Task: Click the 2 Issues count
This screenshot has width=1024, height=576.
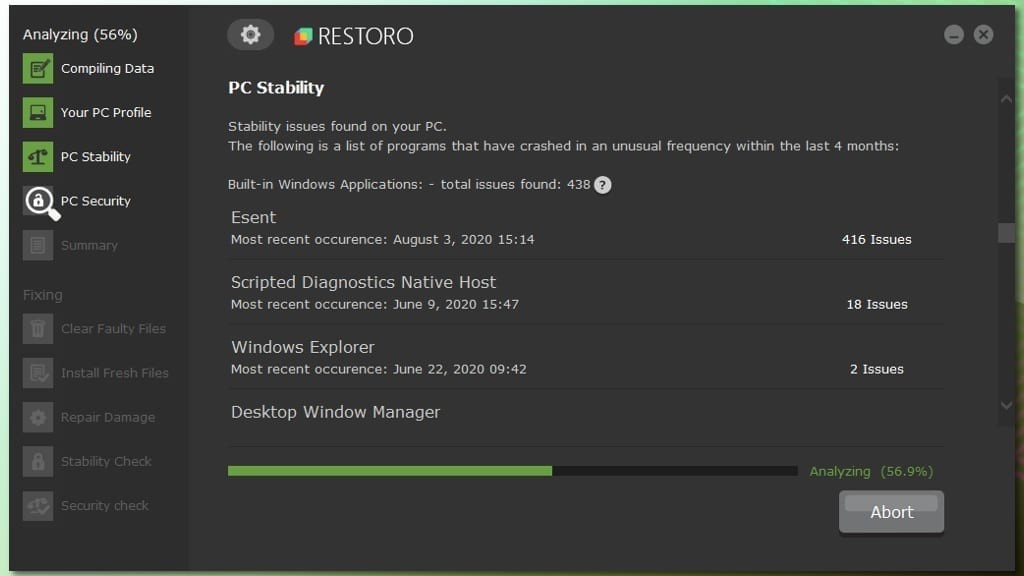Action: 876,369
